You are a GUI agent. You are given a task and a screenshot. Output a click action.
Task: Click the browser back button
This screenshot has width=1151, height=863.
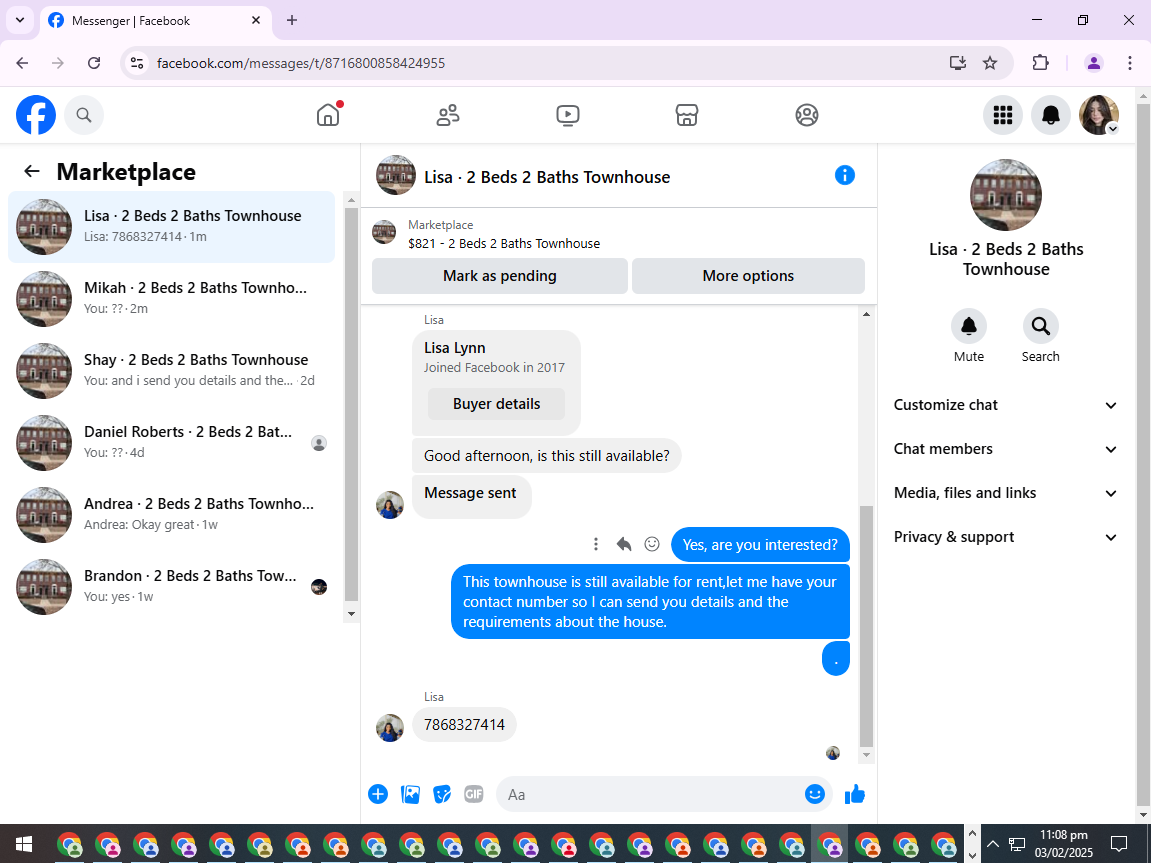click(22, 63)
